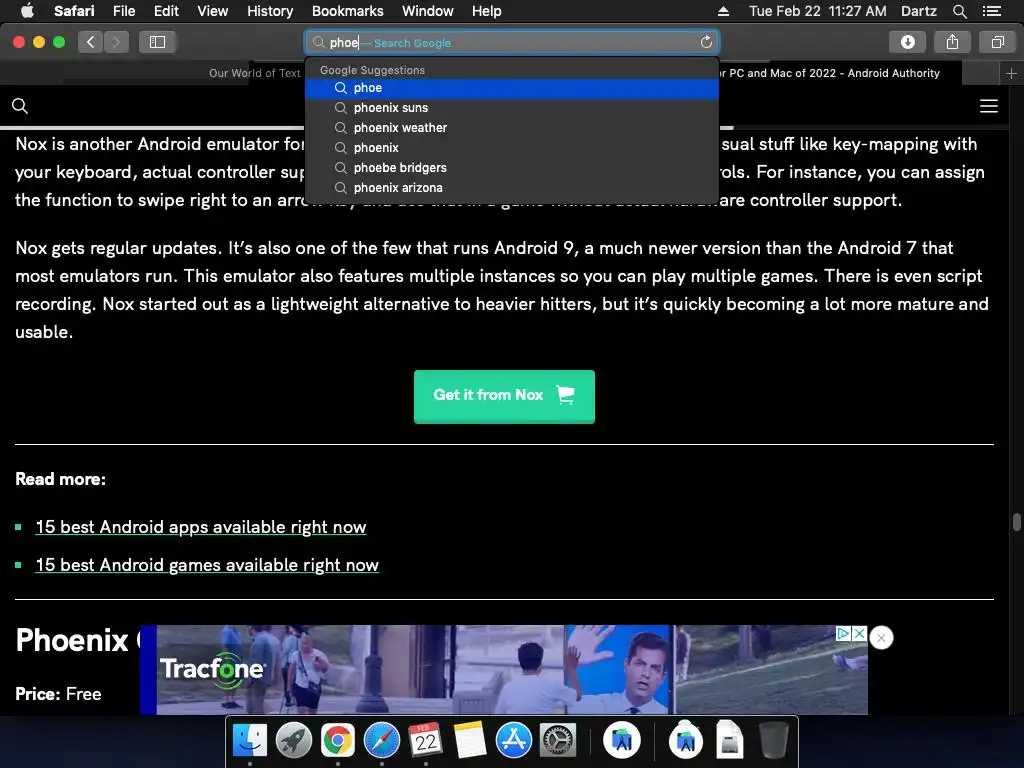Open the File menu

coord(123,11)
